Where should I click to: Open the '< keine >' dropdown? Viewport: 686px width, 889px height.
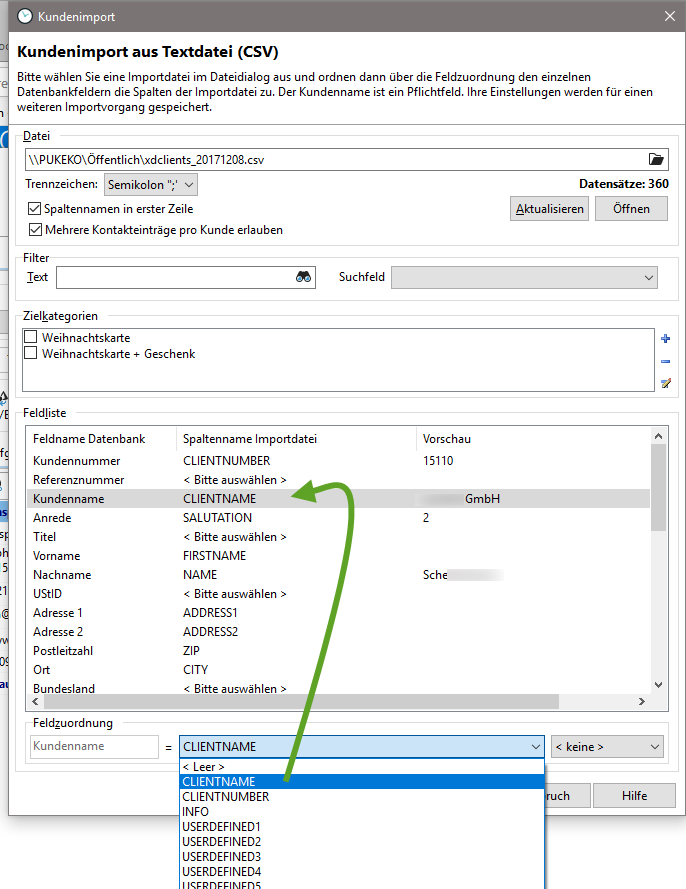click(607, 747)
